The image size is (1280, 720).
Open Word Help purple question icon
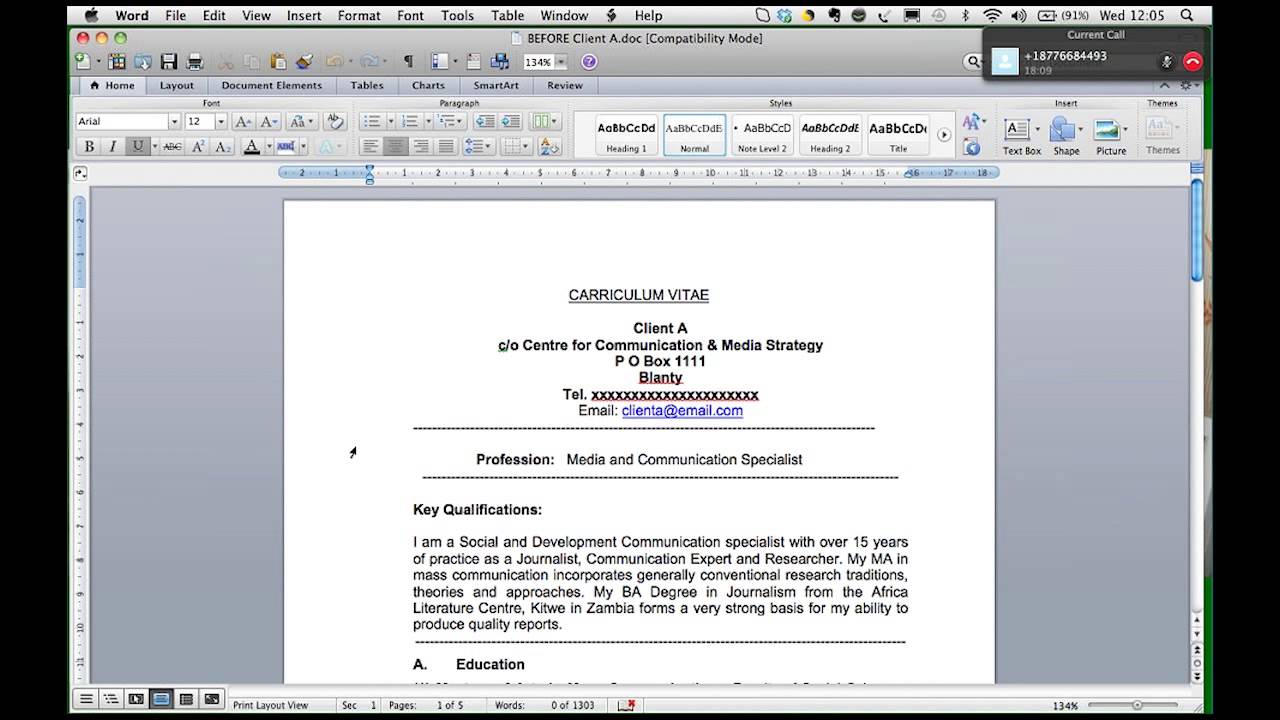pyautogui.click(x=589, y=62)
